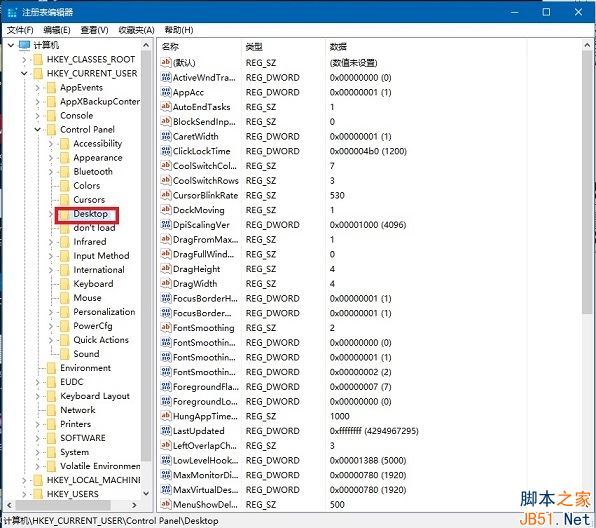The height and width of the screenshot is (528, 596).
Task: Select the CaretWidth DWORD value icon
Action: point(166,136)
